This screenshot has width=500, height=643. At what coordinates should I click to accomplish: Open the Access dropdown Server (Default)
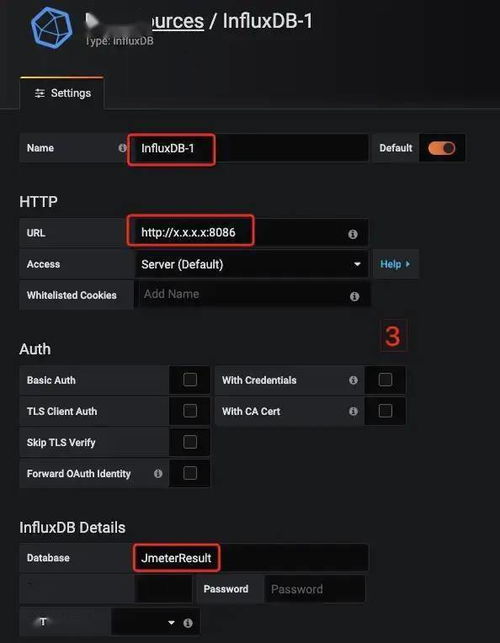(x=251, y=264)
